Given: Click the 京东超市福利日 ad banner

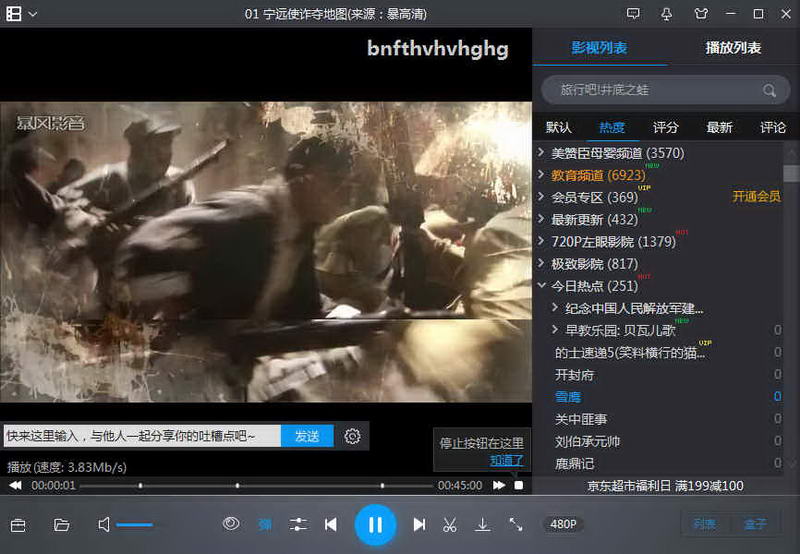Looking at the screenshot, I should (x=665, y=486).
